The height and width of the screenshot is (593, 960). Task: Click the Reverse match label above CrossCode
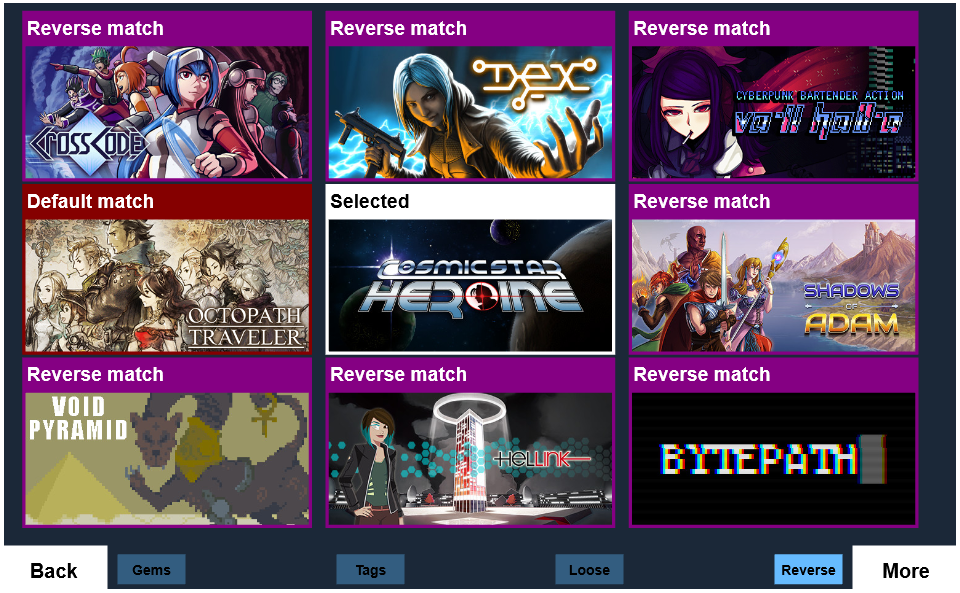(95, 28)
